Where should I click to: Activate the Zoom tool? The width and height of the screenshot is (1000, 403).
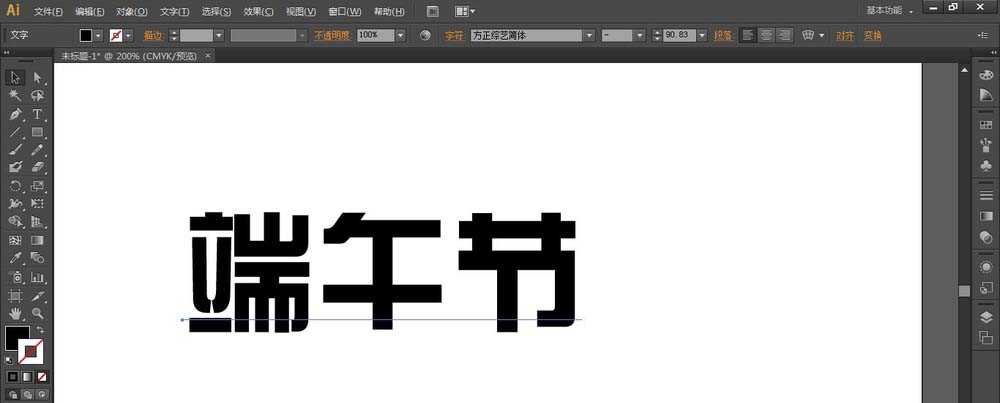coord(38,314)
